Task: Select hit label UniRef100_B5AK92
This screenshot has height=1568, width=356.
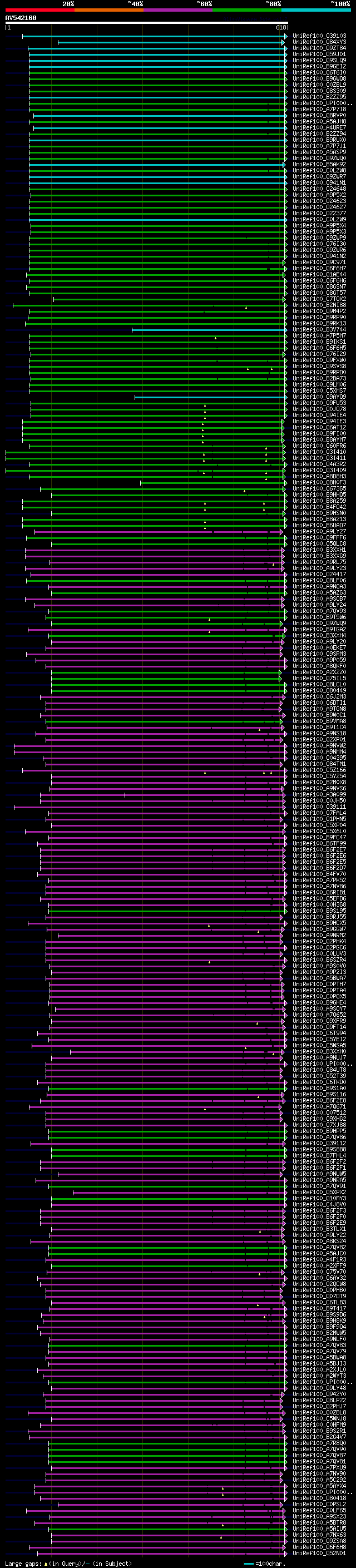Action: coord(319,164)
